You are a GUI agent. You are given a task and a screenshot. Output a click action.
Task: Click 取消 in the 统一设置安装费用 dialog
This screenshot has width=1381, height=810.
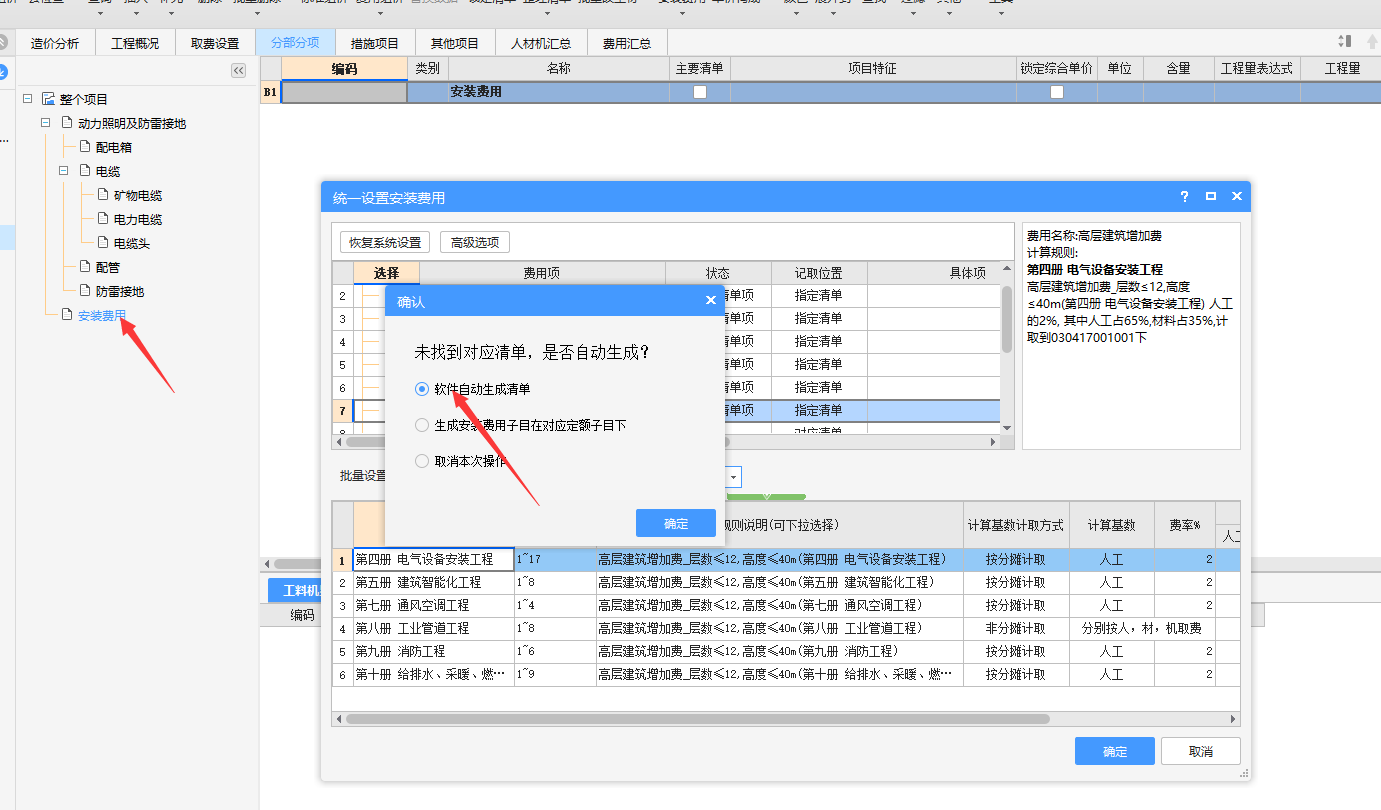click(x=1201, y=751)
